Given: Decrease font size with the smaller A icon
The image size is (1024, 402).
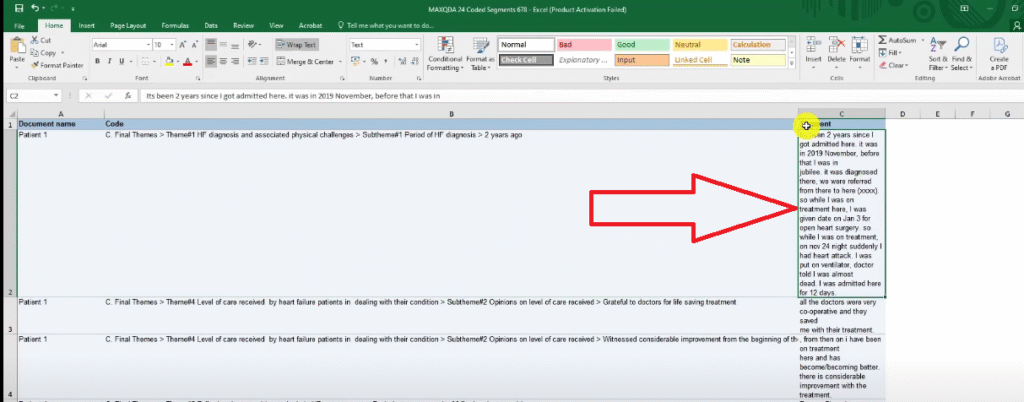Looking at the screenshot, I should click(x=195, y=45).
